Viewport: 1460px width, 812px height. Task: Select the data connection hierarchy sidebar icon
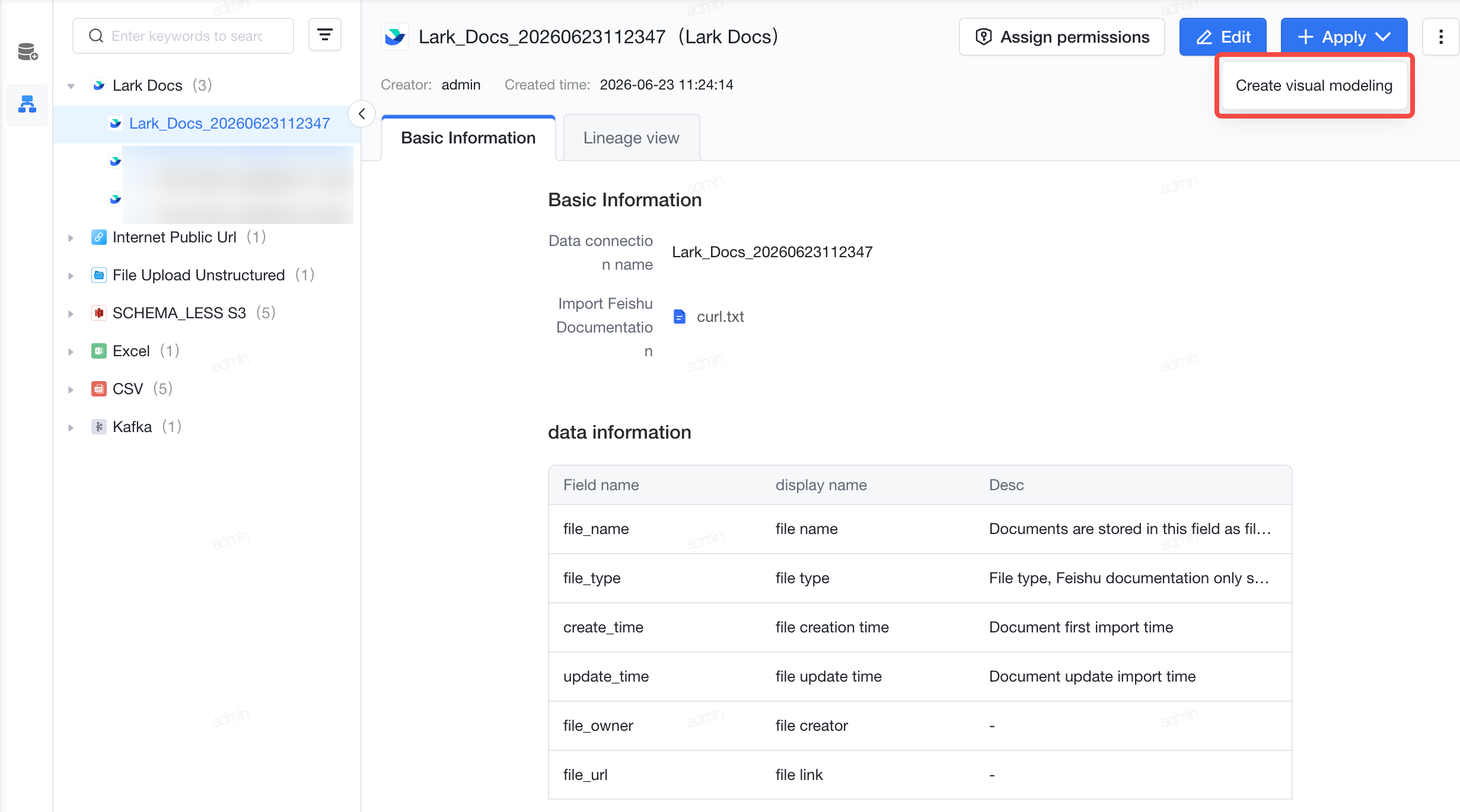[27, 105]
